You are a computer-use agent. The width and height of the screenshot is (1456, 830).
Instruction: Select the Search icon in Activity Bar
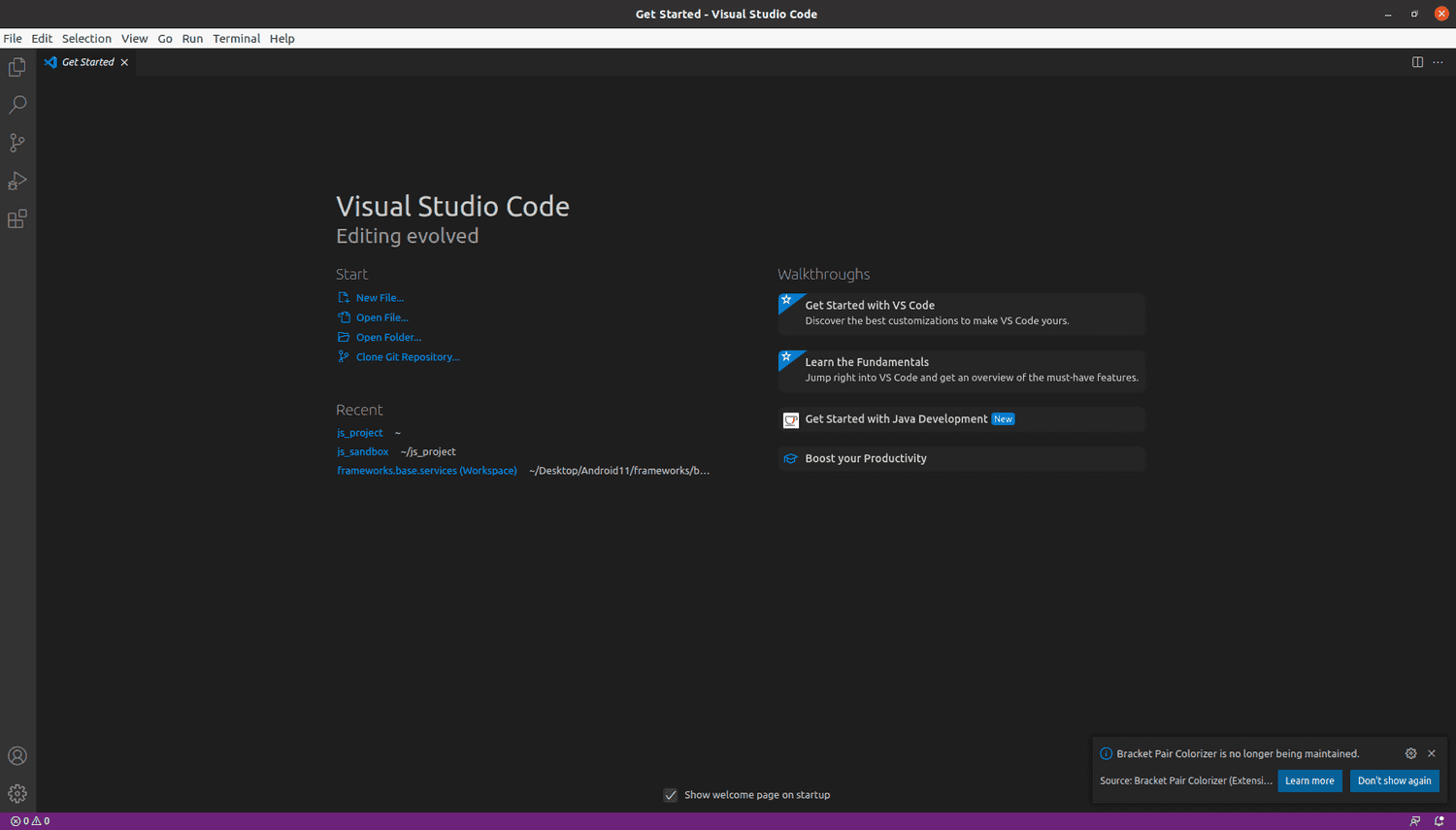17,104
